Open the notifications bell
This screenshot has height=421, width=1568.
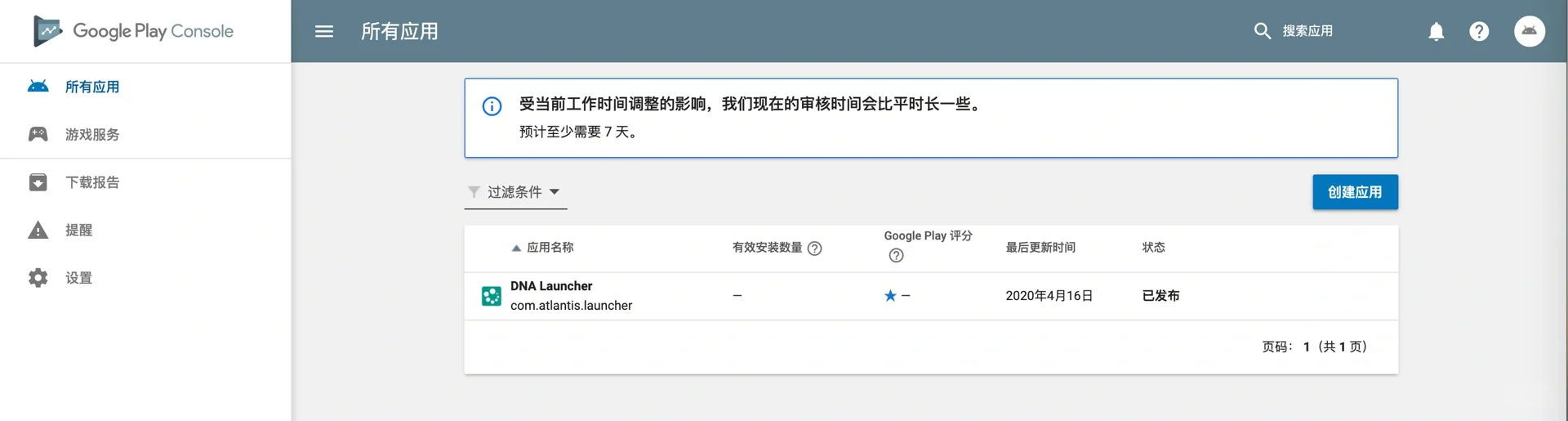click(1436, 31)
